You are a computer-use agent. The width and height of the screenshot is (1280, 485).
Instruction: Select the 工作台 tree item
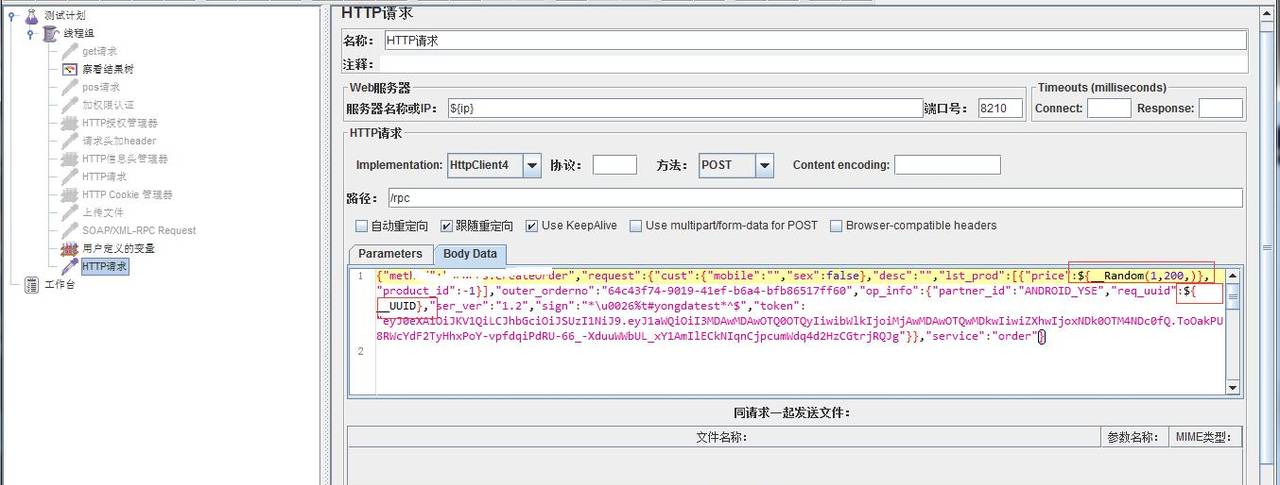tap(59, 284)
